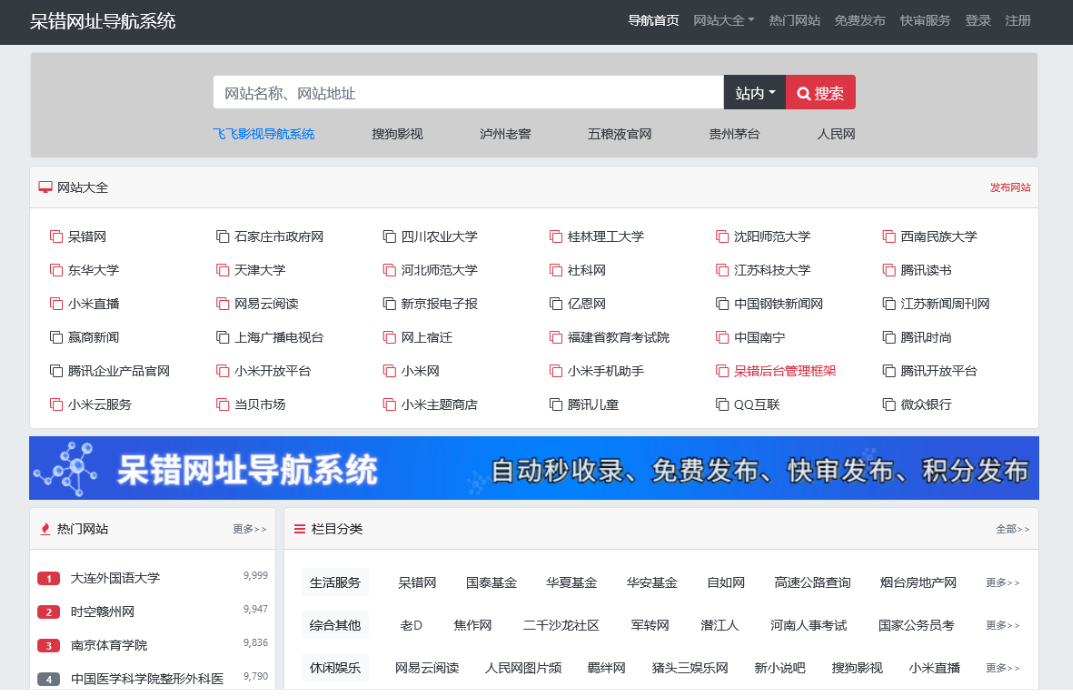1073x698 pixels.
Task: Open the 贵州茅台 quick link
Action: point(734,134)
